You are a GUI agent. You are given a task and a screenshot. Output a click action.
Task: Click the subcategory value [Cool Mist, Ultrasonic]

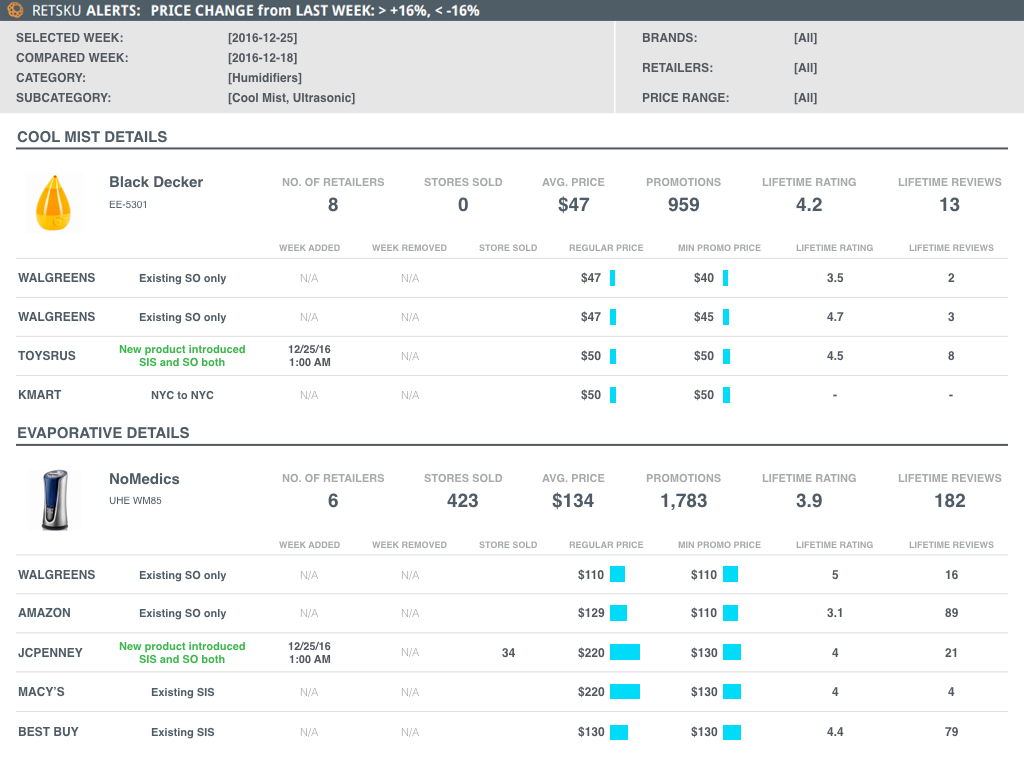click(x=291, y=97)
